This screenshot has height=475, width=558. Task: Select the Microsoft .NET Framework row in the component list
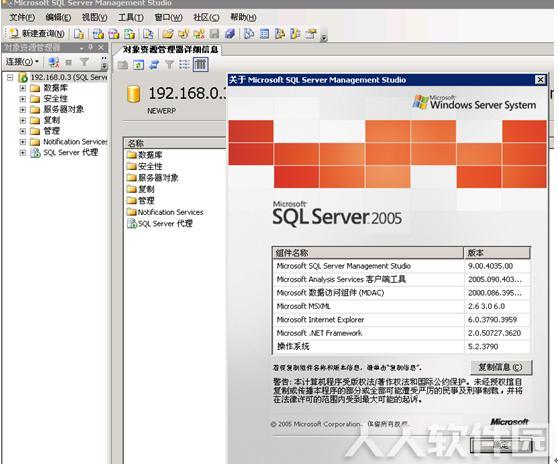coord(401,333)
